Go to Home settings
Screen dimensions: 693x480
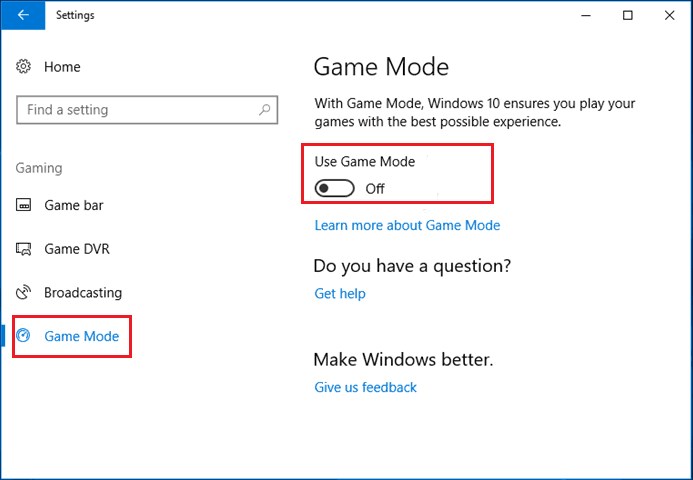click(x=62, y=67)
